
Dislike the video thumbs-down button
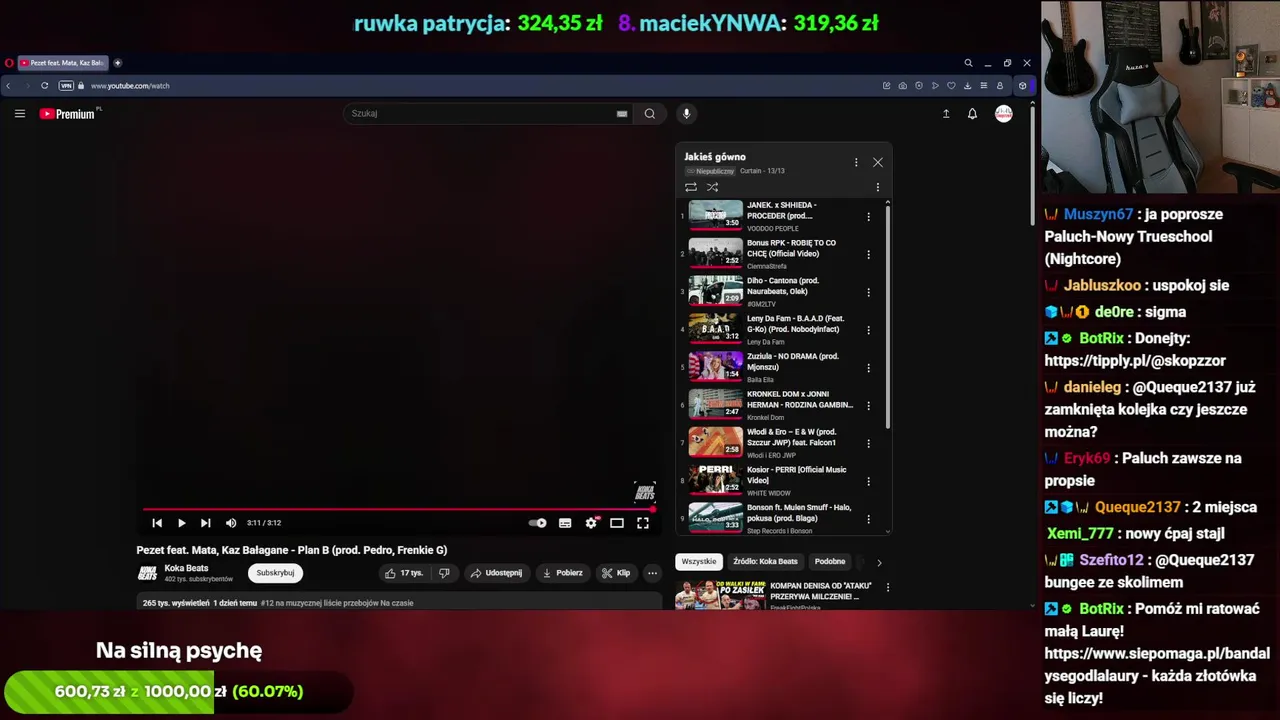pos(445,573)
